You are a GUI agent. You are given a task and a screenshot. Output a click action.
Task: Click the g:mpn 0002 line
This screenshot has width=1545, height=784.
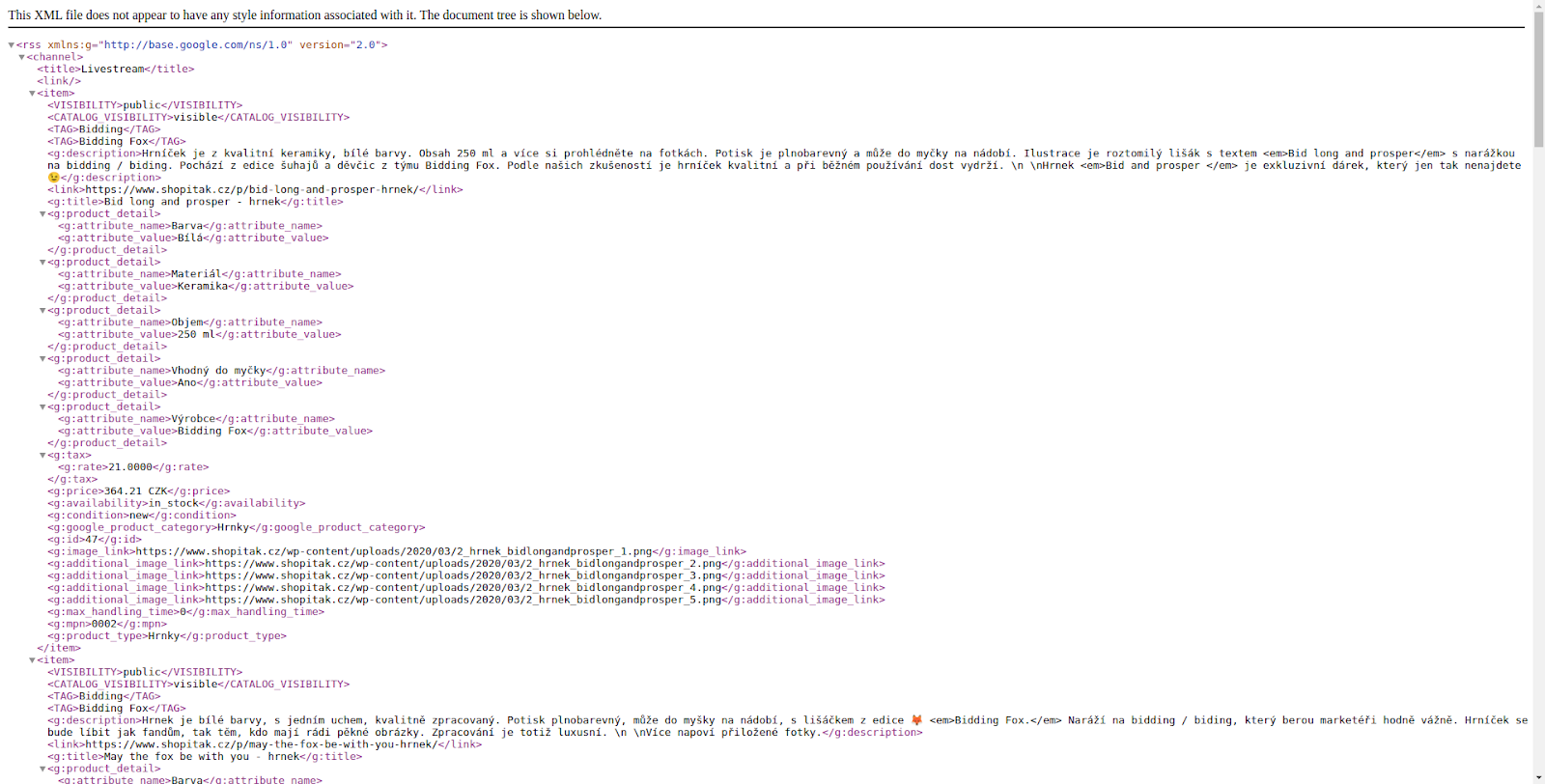(x=107, y=624)
